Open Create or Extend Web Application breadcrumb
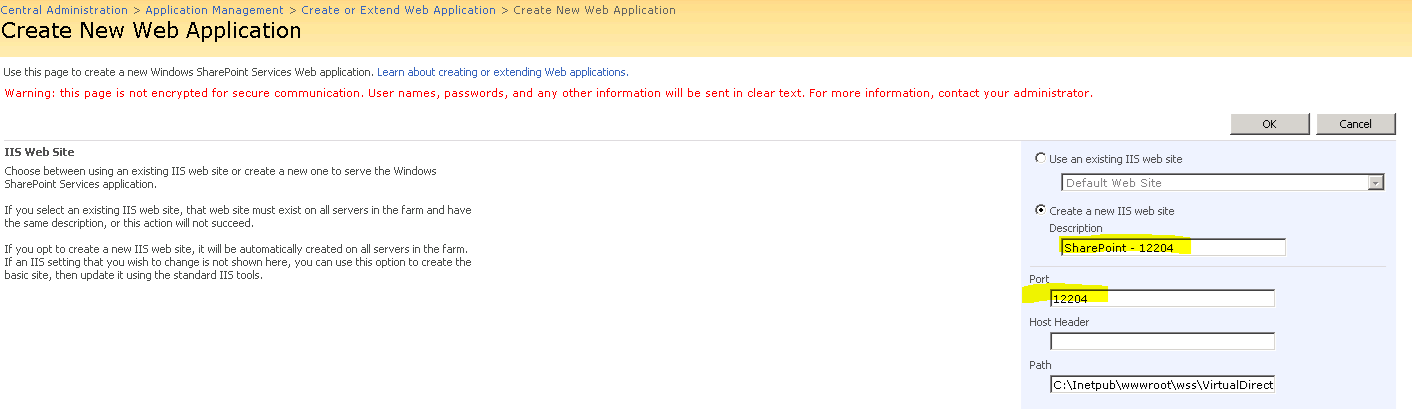This screenshot has width=1412, height=409. click(x=398, y=10)
